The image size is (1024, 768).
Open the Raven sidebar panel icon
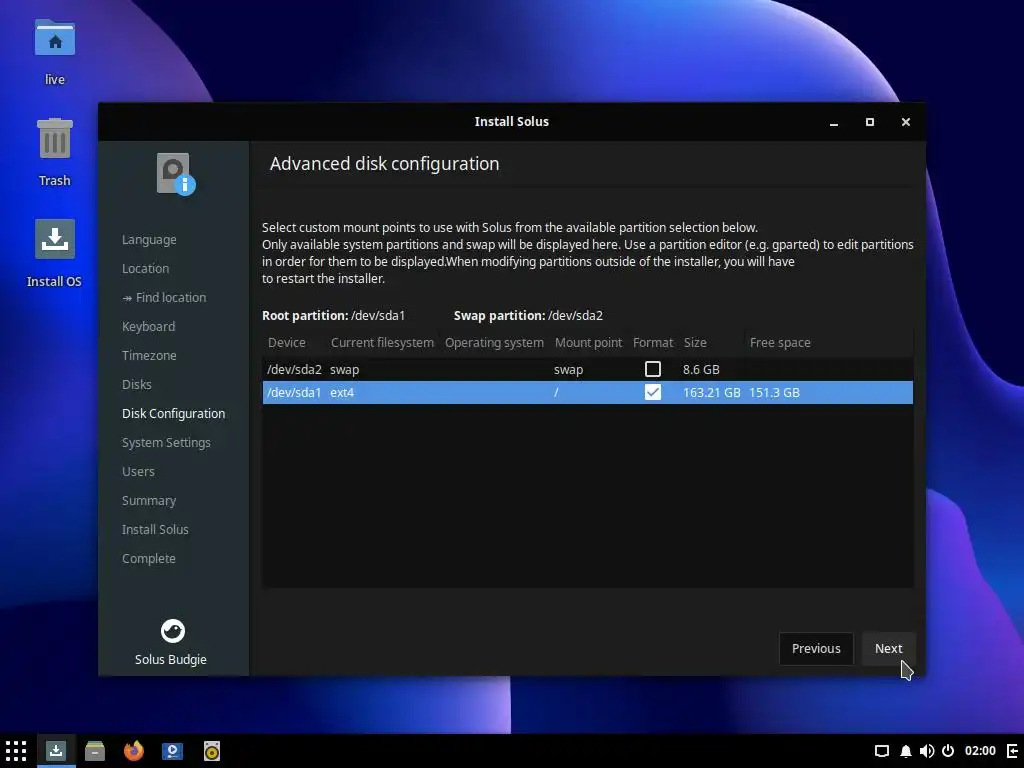coord(1013,751)
